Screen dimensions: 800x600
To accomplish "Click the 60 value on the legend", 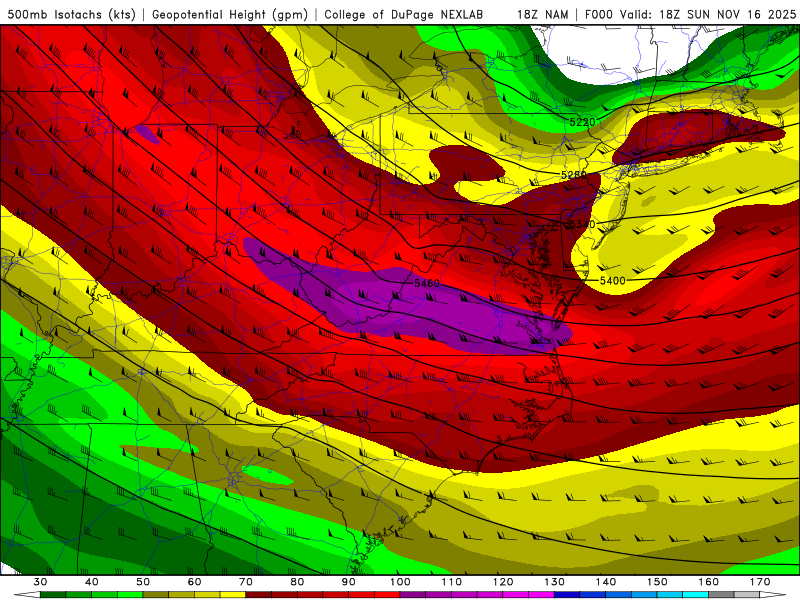I will coord(194,582).
